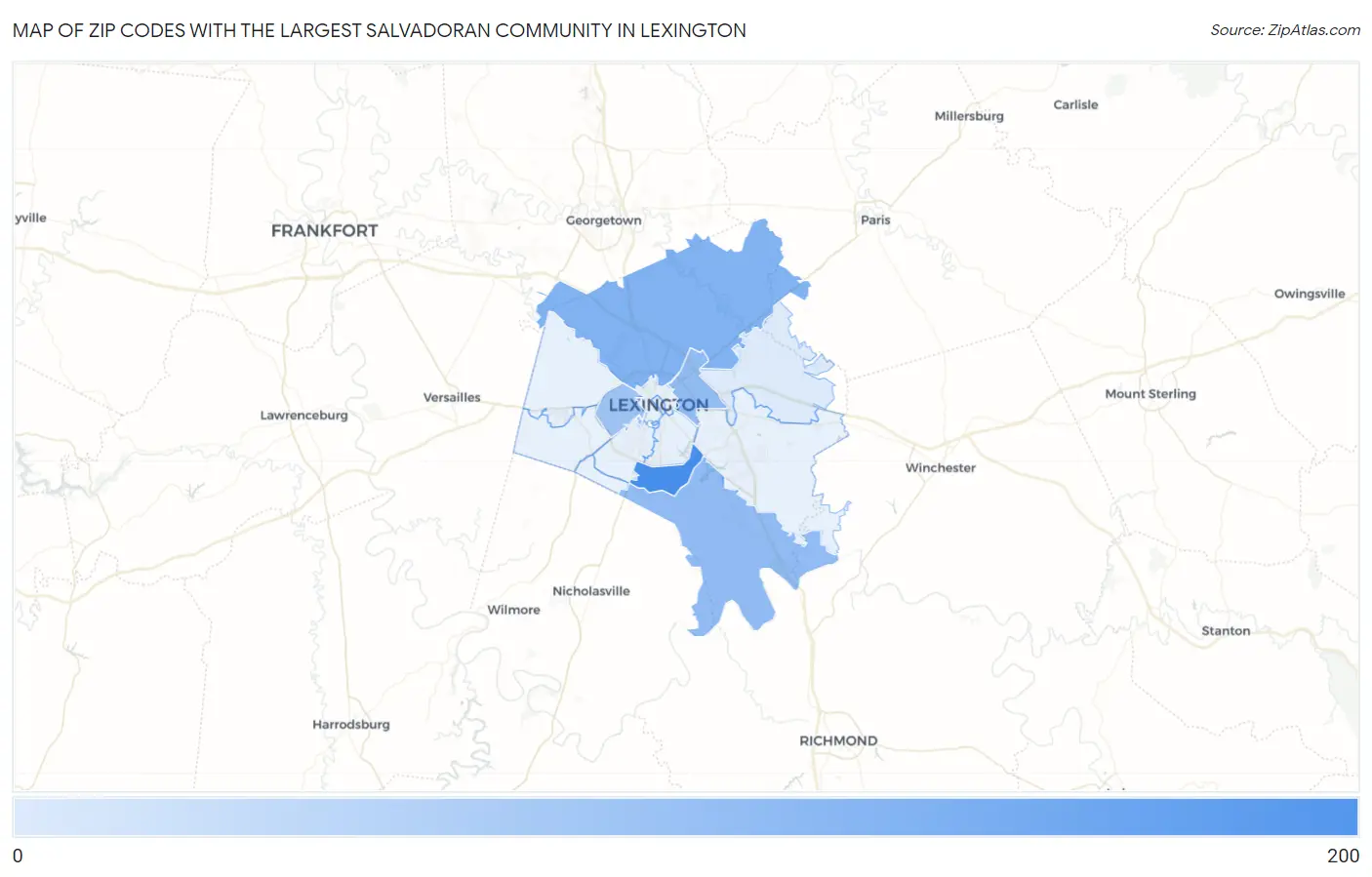The image size is (1372, 877).
Task: Click the legend maximum value 200
Action: click(1343, 856)
